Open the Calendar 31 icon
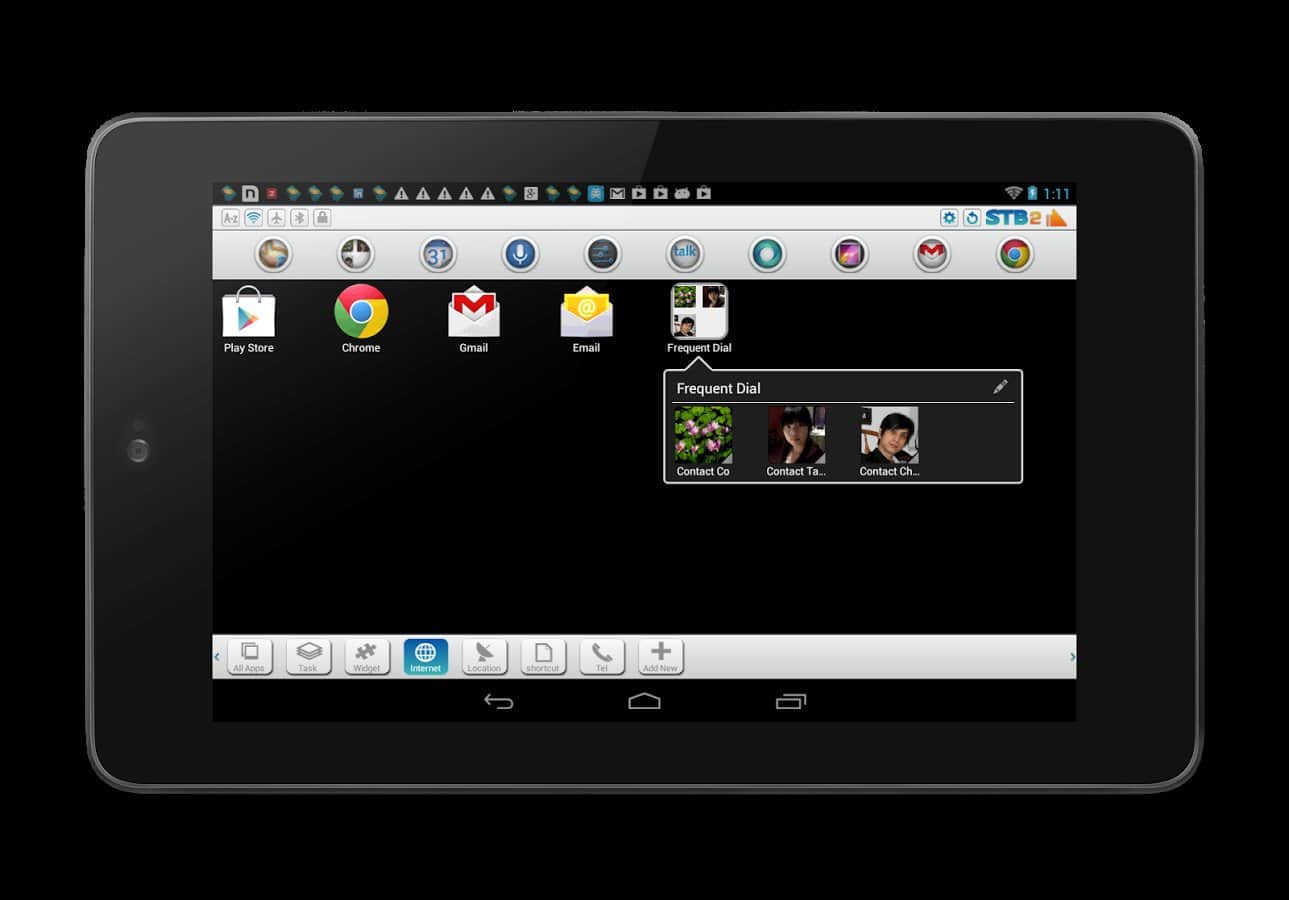The height and width of the screenshot is (900, 1289). point(437,255)
